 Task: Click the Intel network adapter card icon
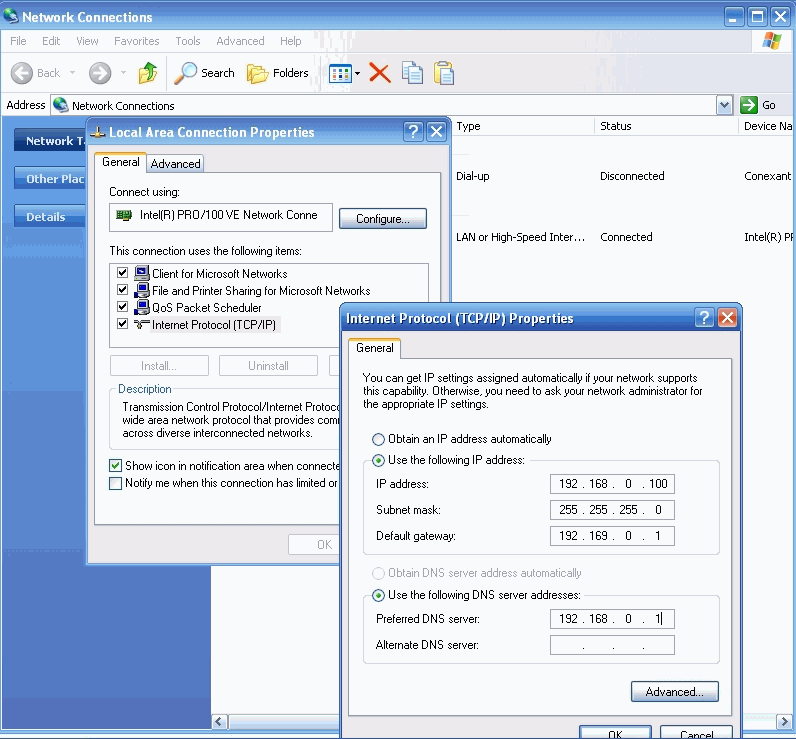tap(124, 215)
